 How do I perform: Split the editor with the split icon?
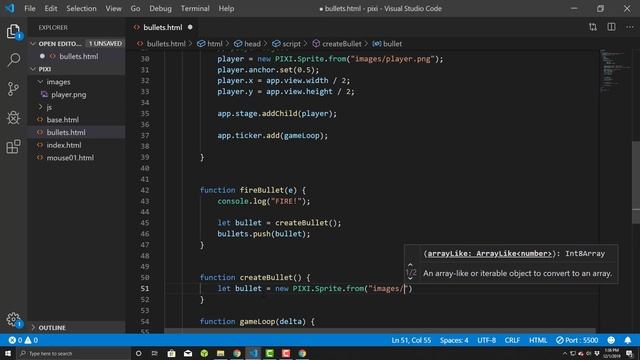click(611, 27)
